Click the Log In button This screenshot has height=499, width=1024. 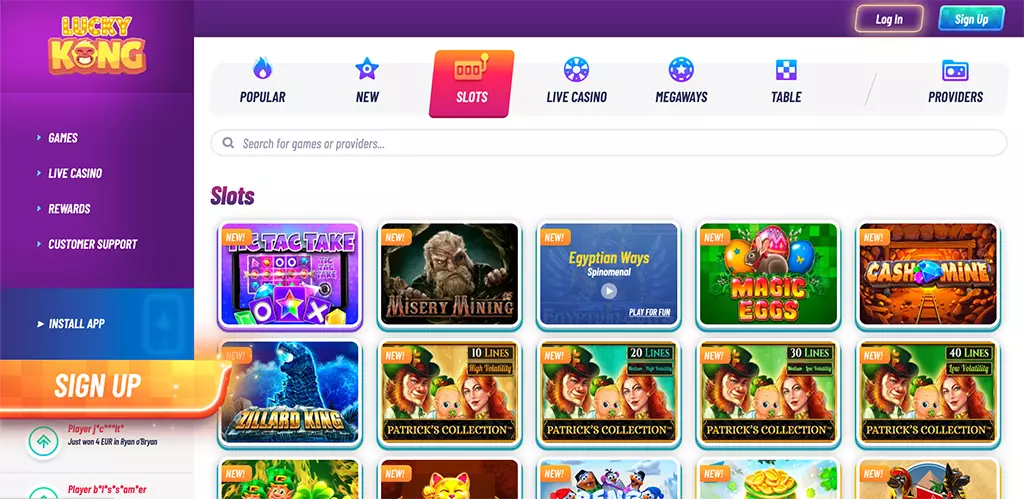(889, 19)
